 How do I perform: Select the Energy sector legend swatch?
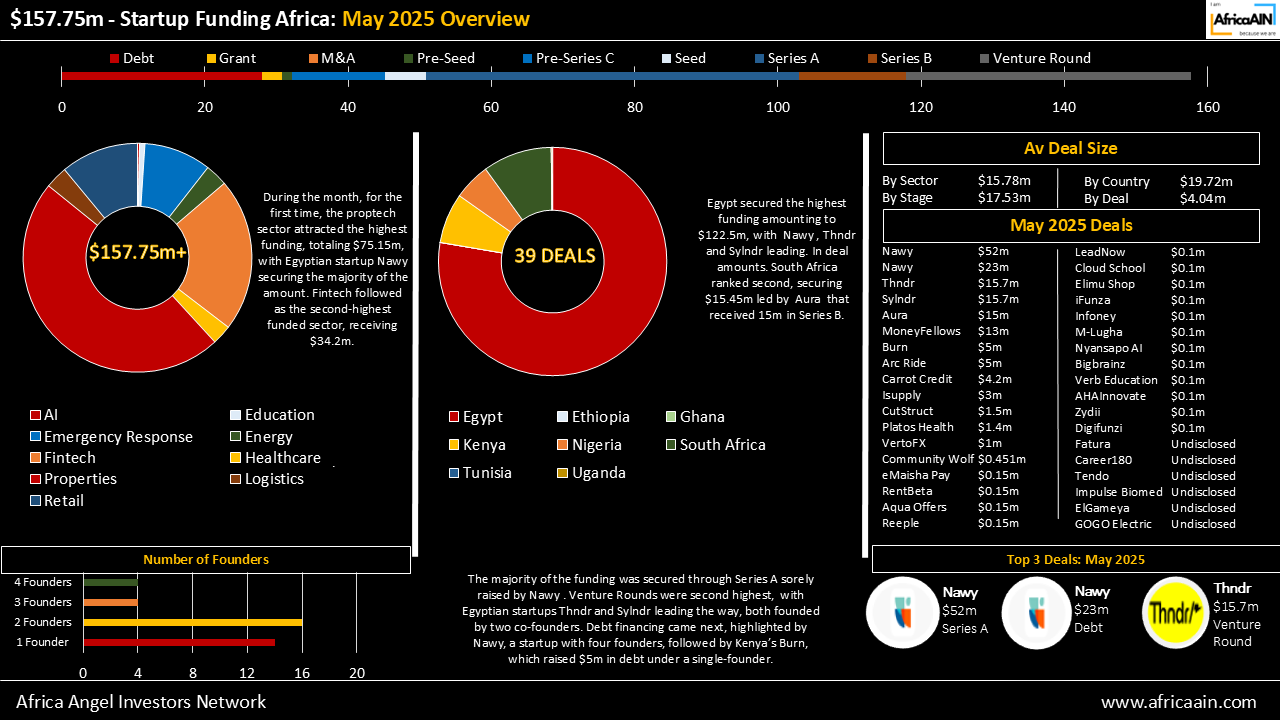coord(236,437)
